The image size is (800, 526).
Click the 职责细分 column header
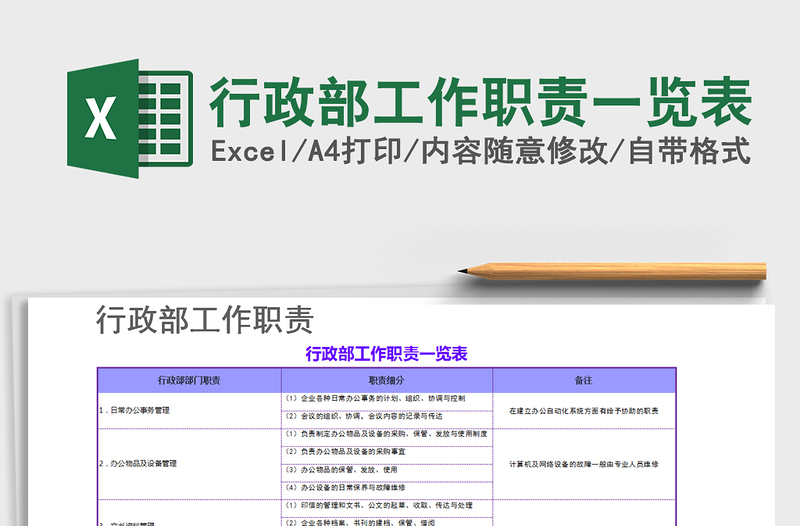(387, 381)
